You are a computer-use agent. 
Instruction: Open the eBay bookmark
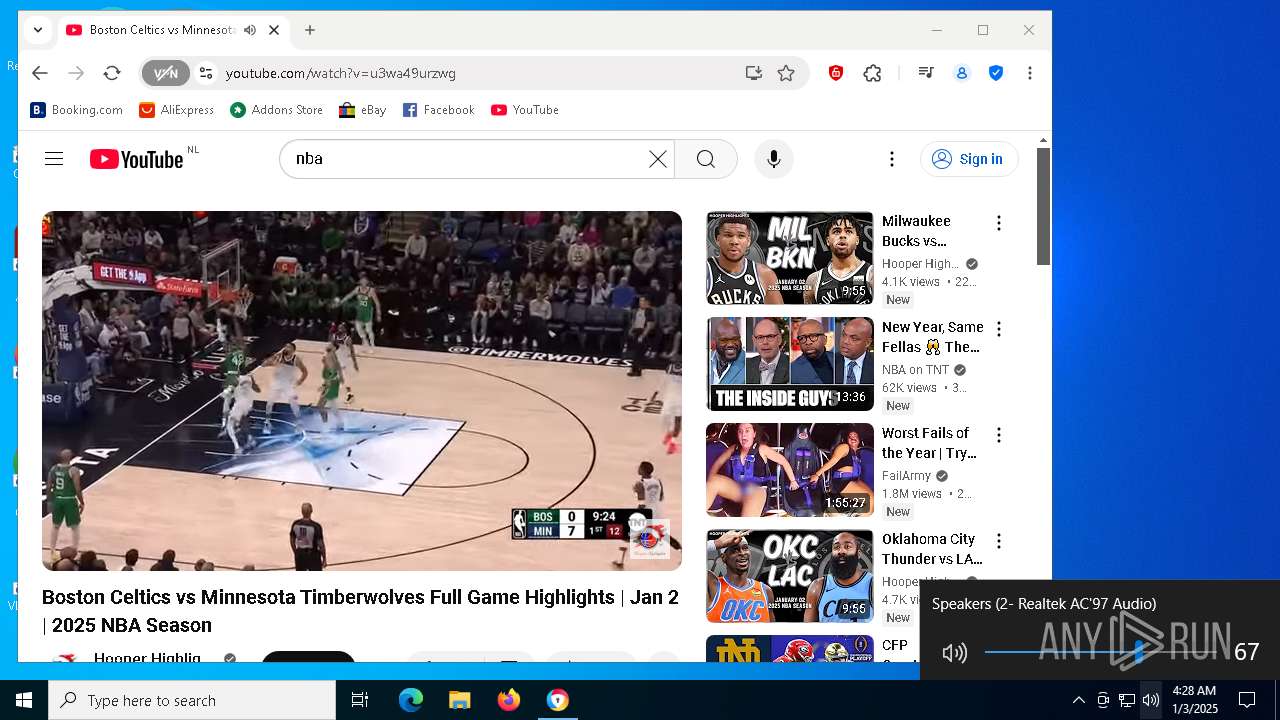[x=362, y=110]
